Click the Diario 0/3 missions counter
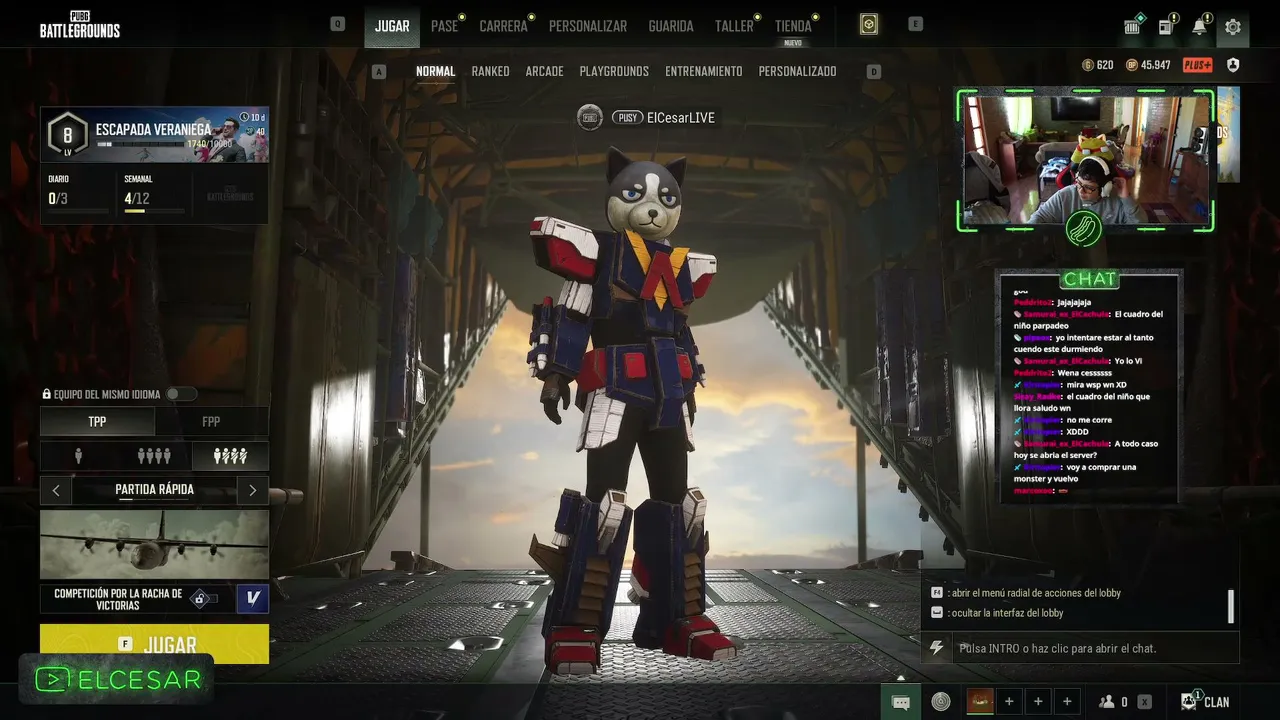 click(x=78, y=194)
